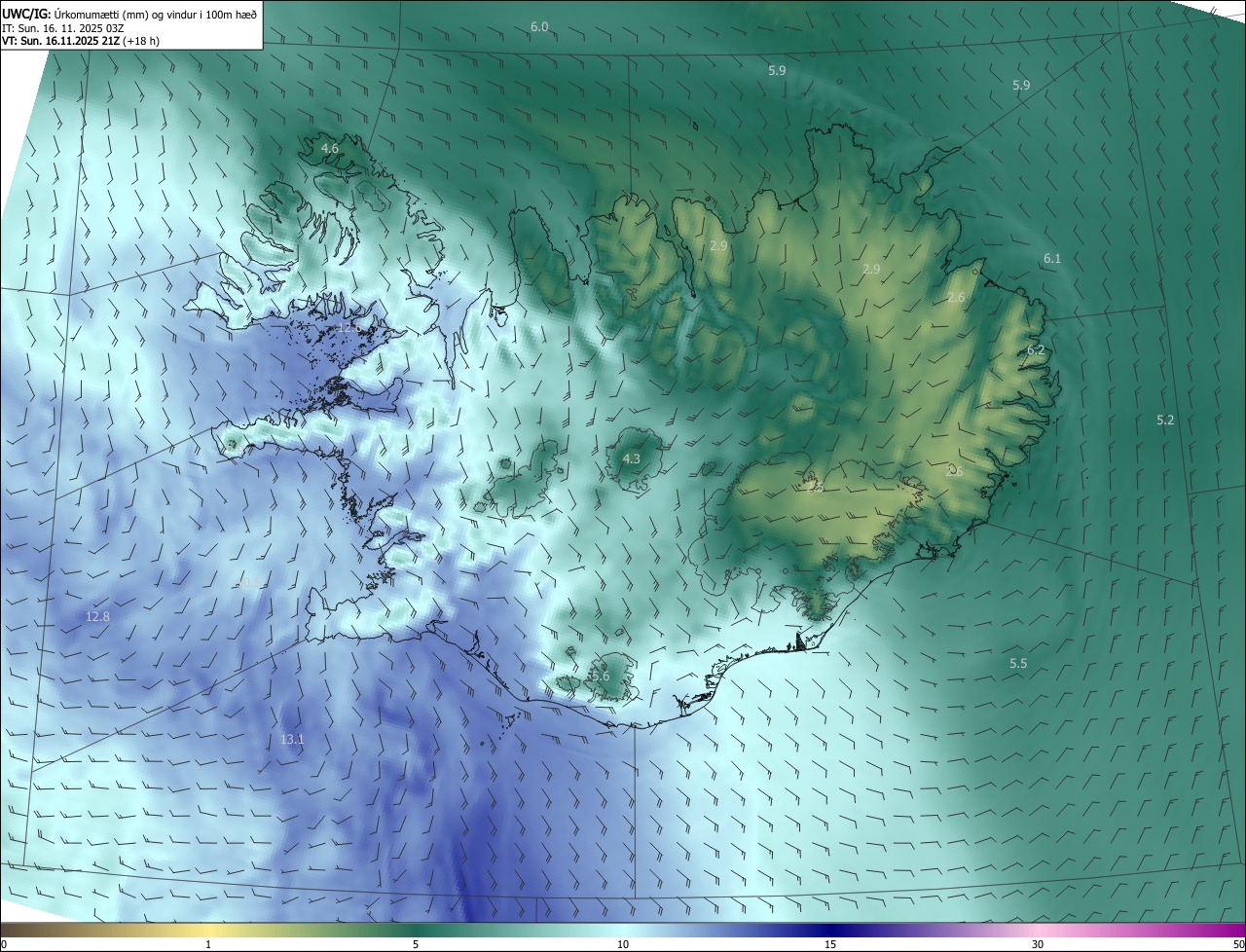The image size is (1246, 952).
Task: Click the 5.2 value on the map
Action: point(1165,420)
